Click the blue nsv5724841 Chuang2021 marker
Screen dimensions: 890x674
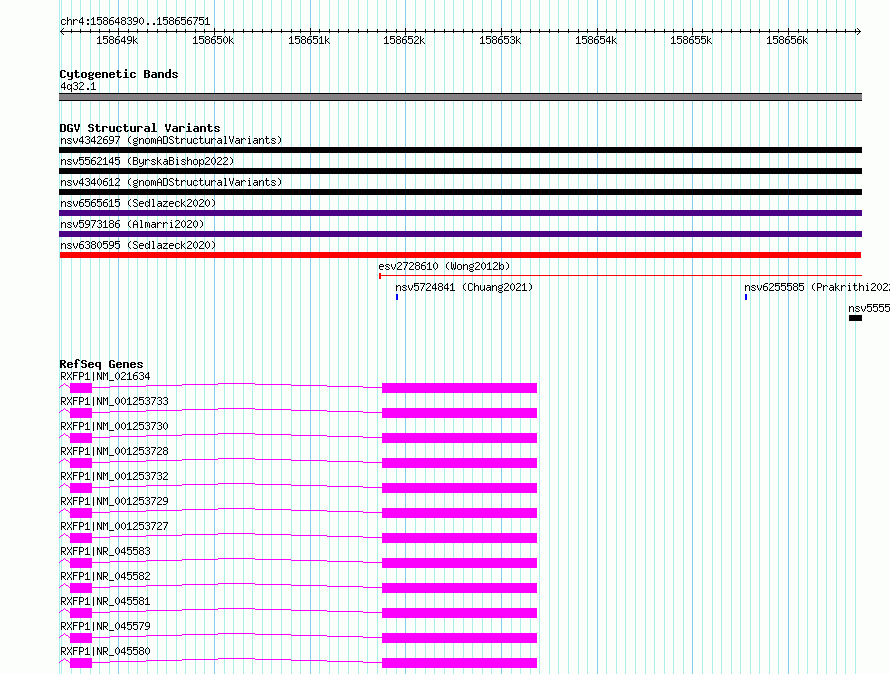click(397, 297)
